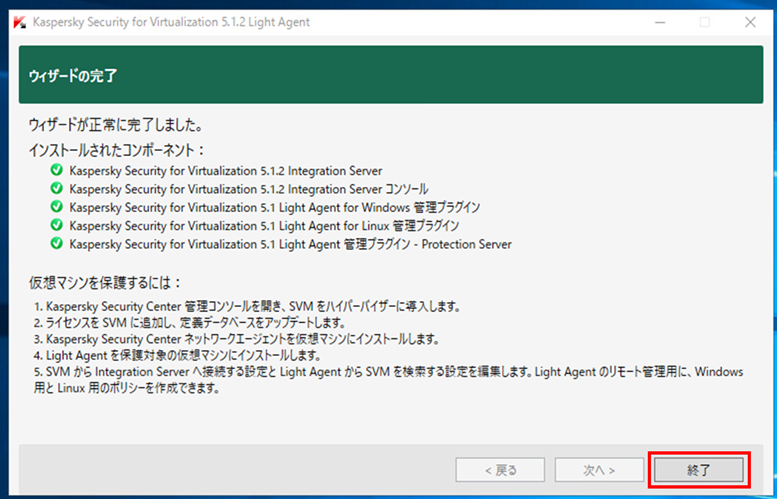Viewport: 777px width, 499px height.
Task: Click green check beside Light Agent for Windows
Action: click(57, 207)
